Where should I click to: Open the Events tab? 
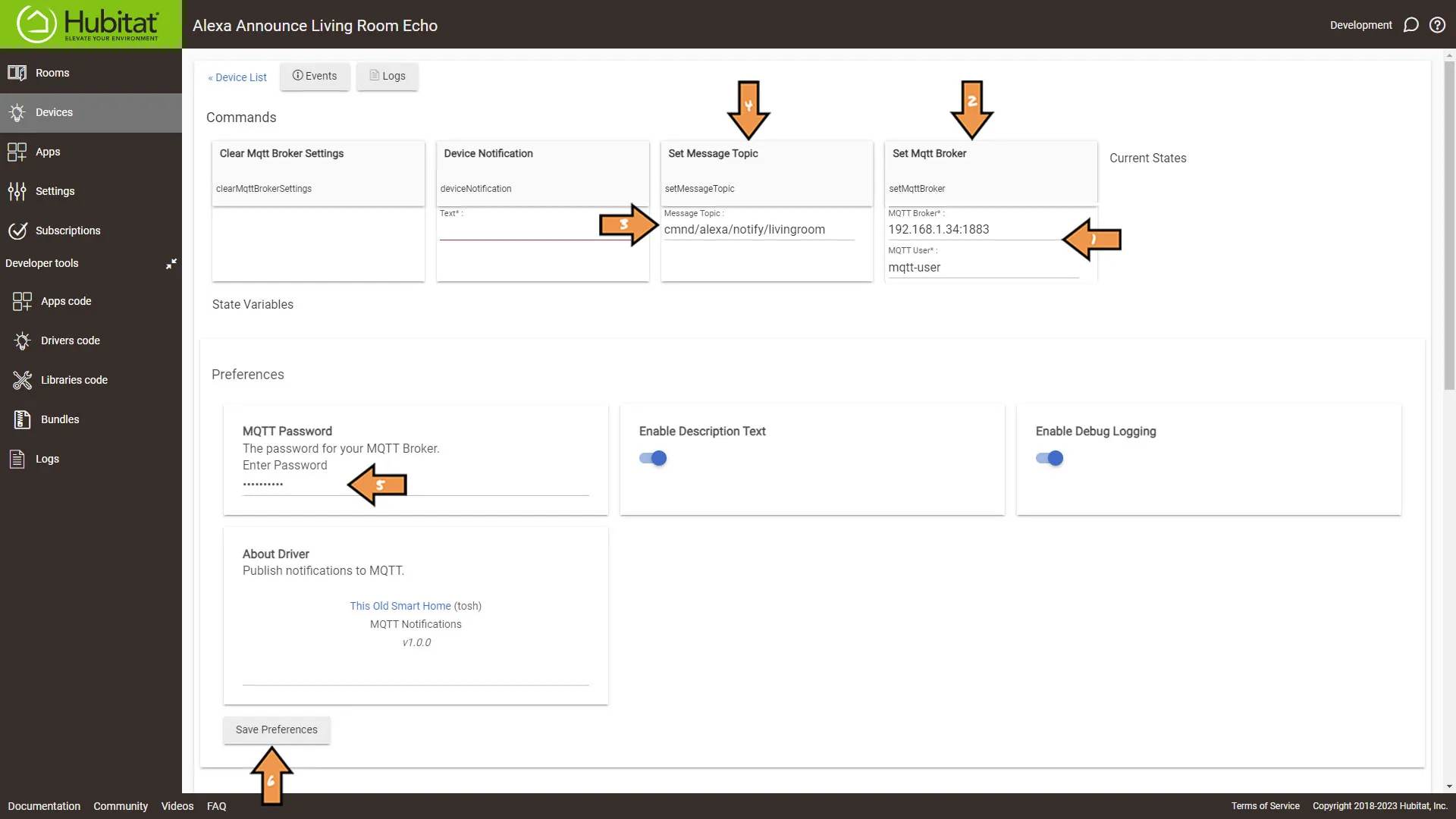(315, 76)
